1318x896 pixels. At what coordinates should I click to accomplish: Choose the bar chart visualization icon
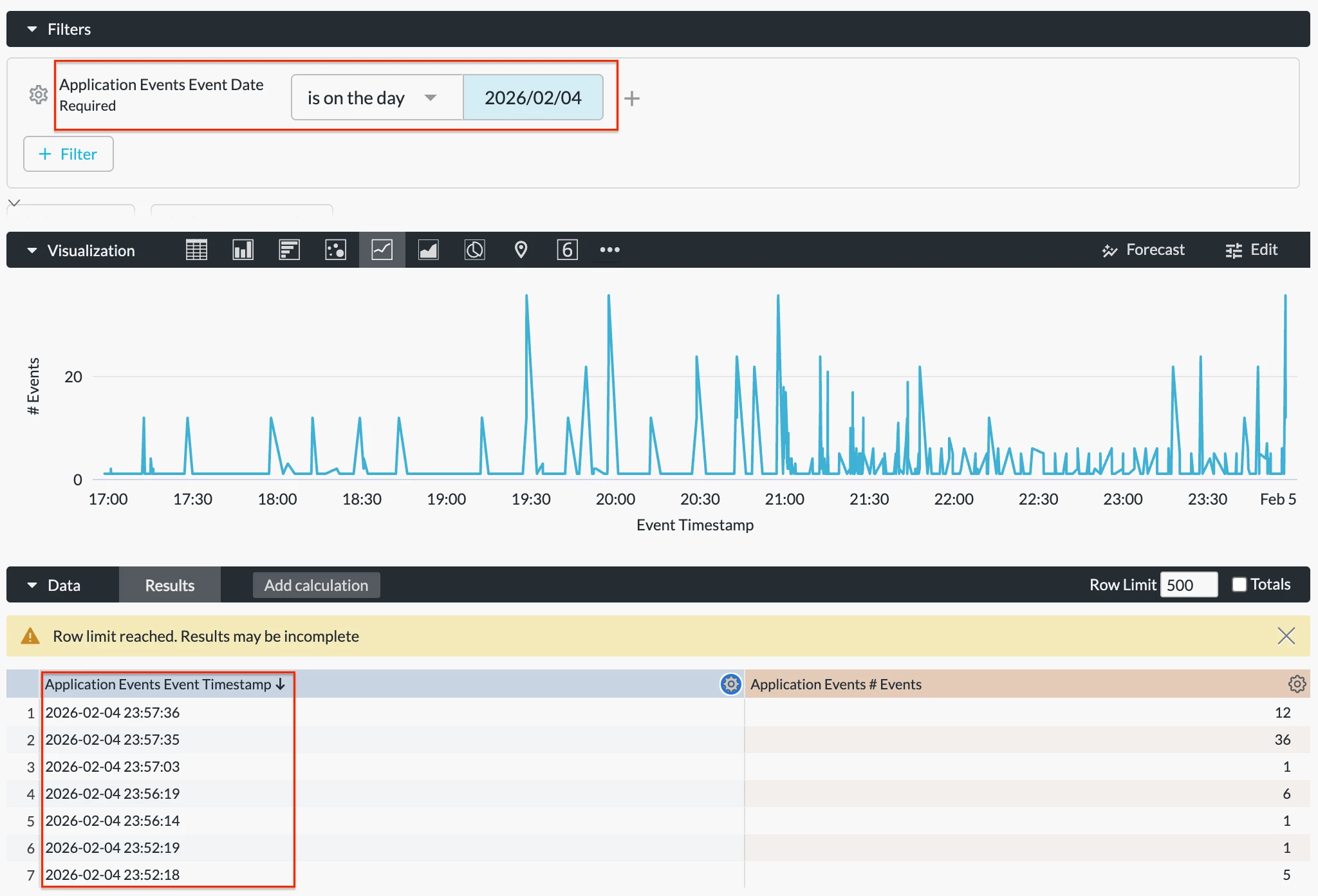(289, 250)
